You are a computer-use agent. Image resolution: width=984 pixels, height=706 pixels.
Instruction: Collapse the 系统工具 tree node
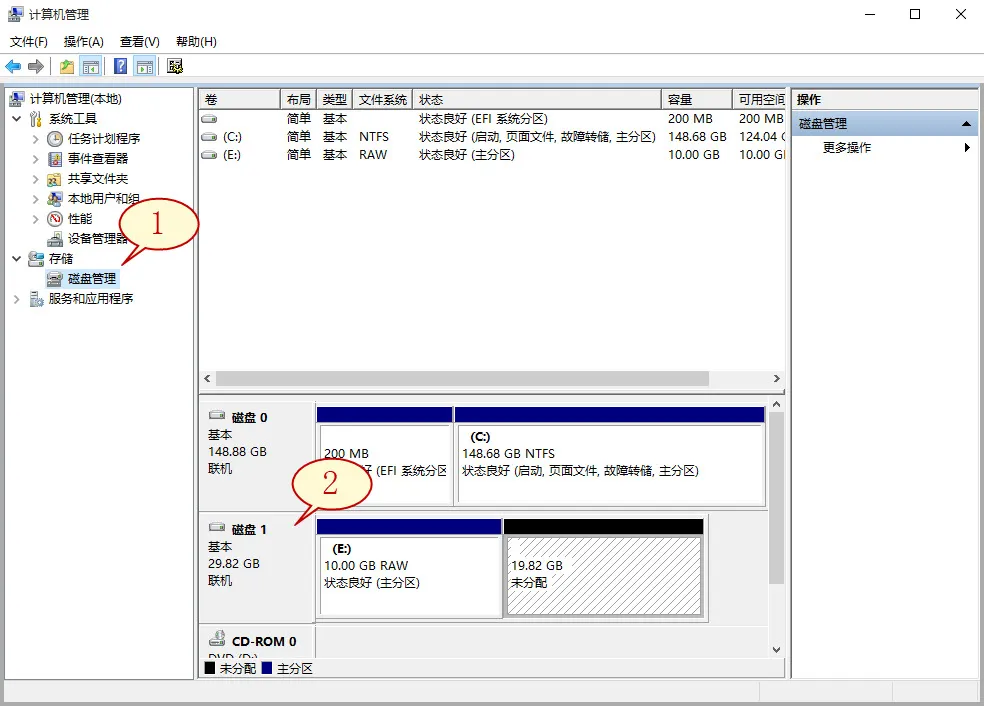point(17,119)
